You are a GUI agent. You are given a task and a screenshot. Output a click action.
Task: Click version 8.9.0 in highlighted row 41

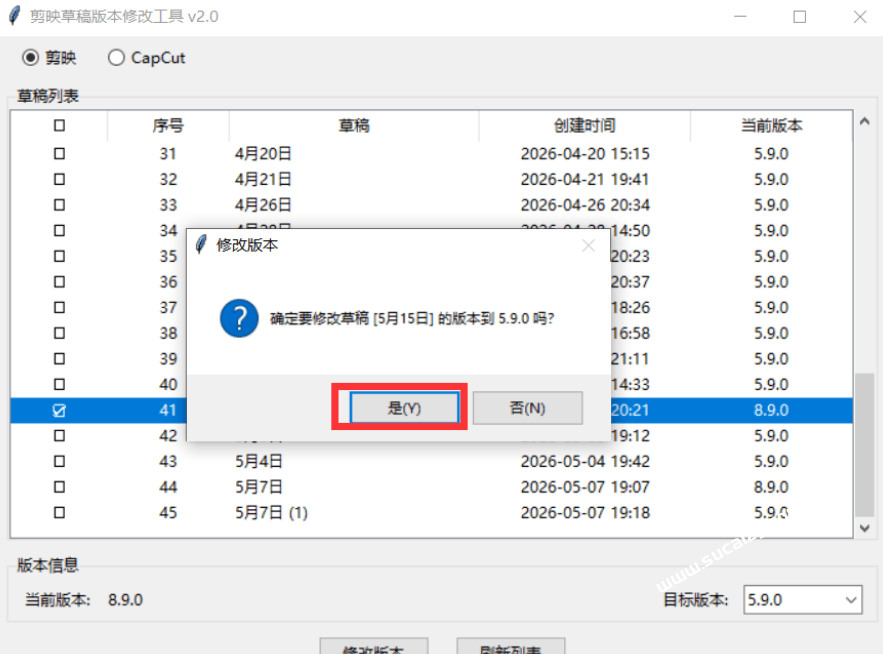pyautogui.click(x=771, y=410)
